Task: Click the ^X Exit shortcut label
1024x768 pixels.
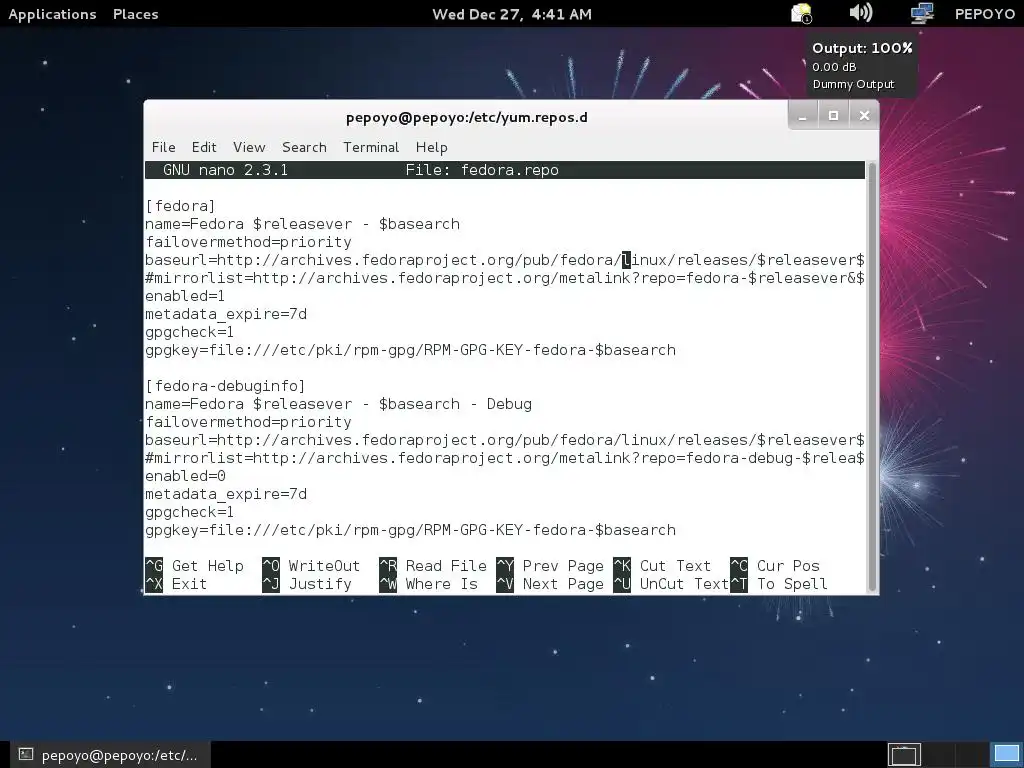Action: (x=176, y=584)
